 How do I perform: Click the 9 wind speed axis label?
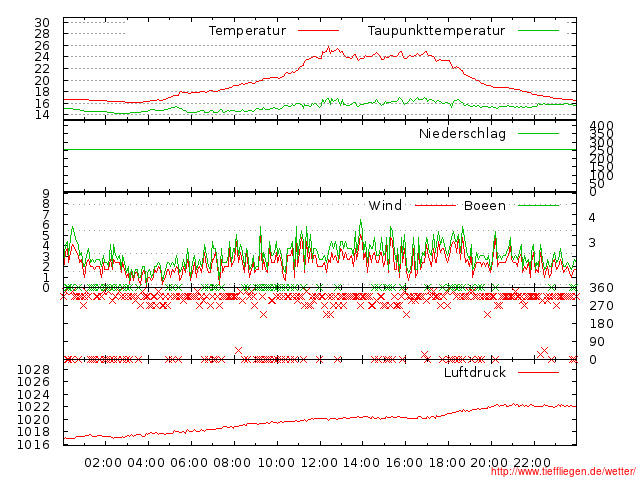(46, 193)
